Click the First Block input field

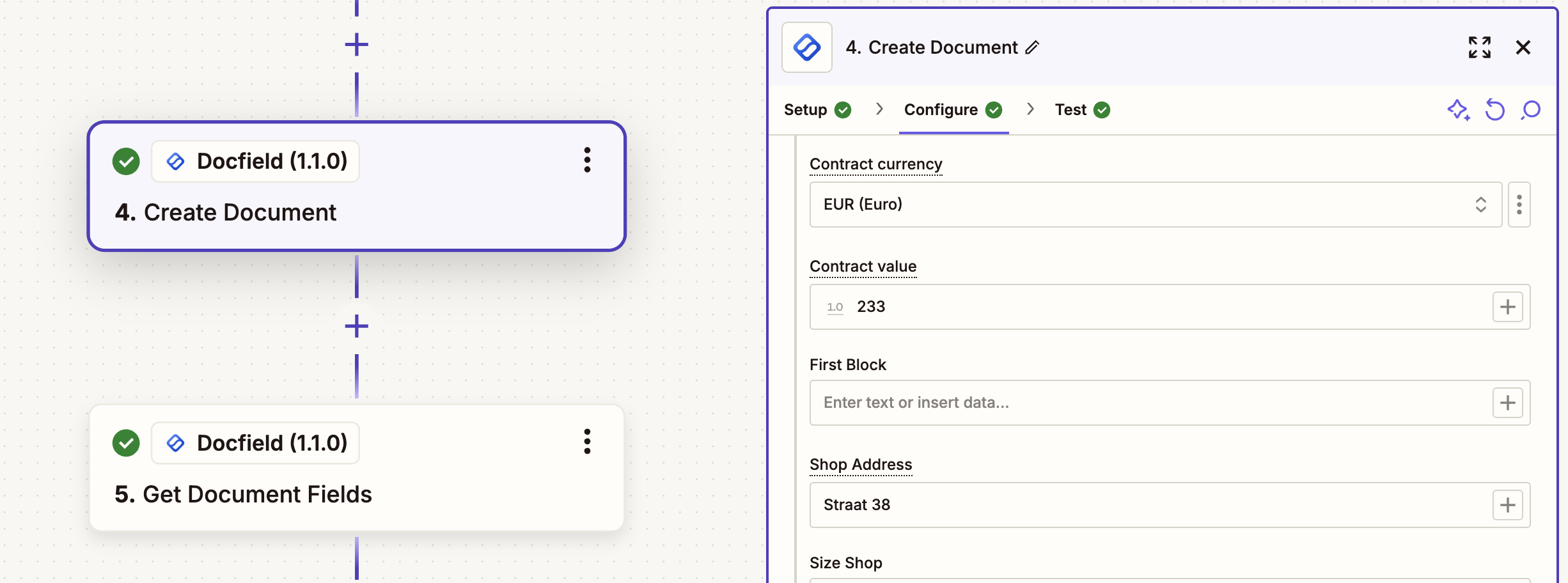pos(1170,403)
